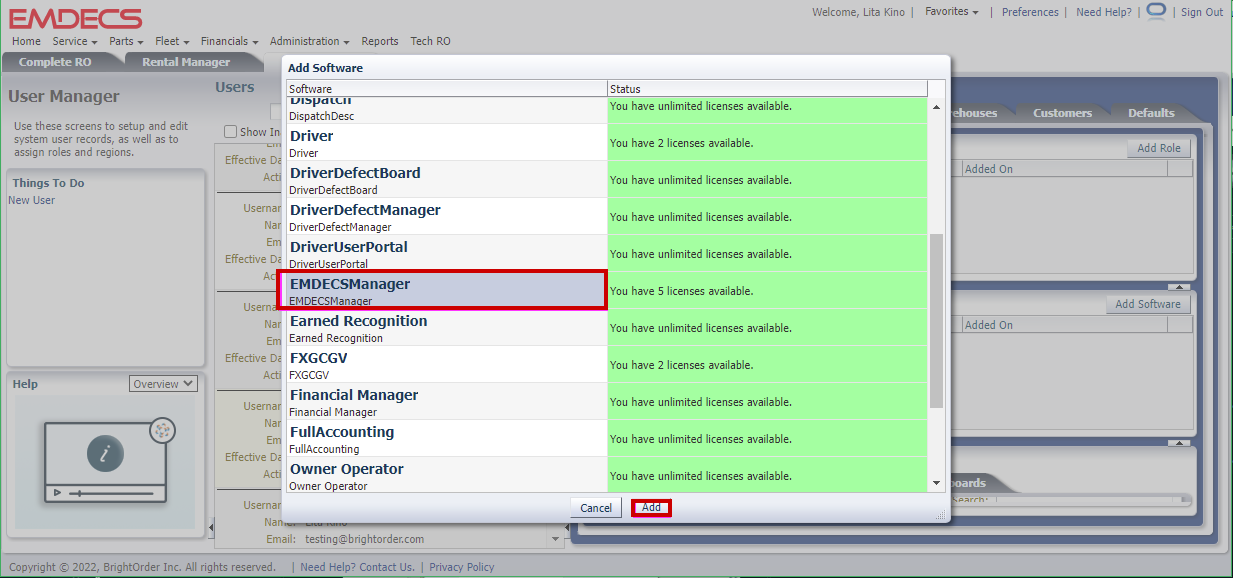Click the Add Software button in the background panel
The image size is (1233, 578).
pos(1148,304)
